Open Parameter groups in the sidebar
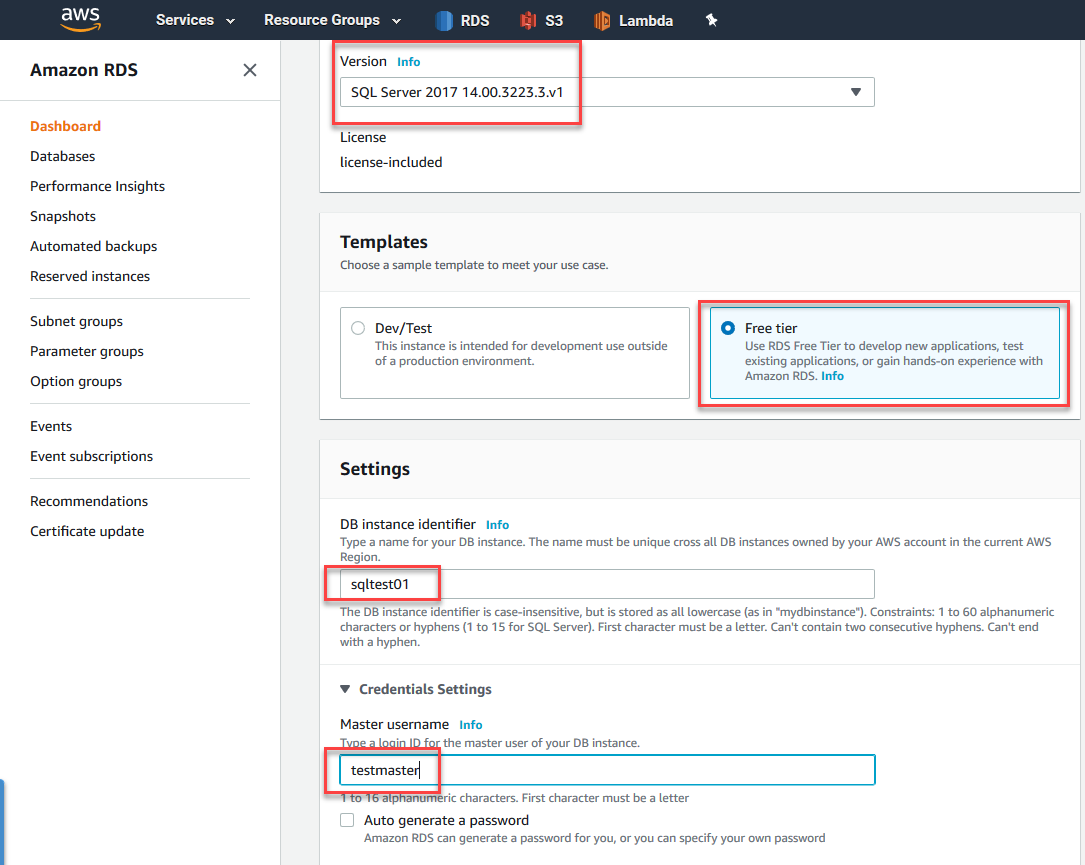 pos(87,351)
